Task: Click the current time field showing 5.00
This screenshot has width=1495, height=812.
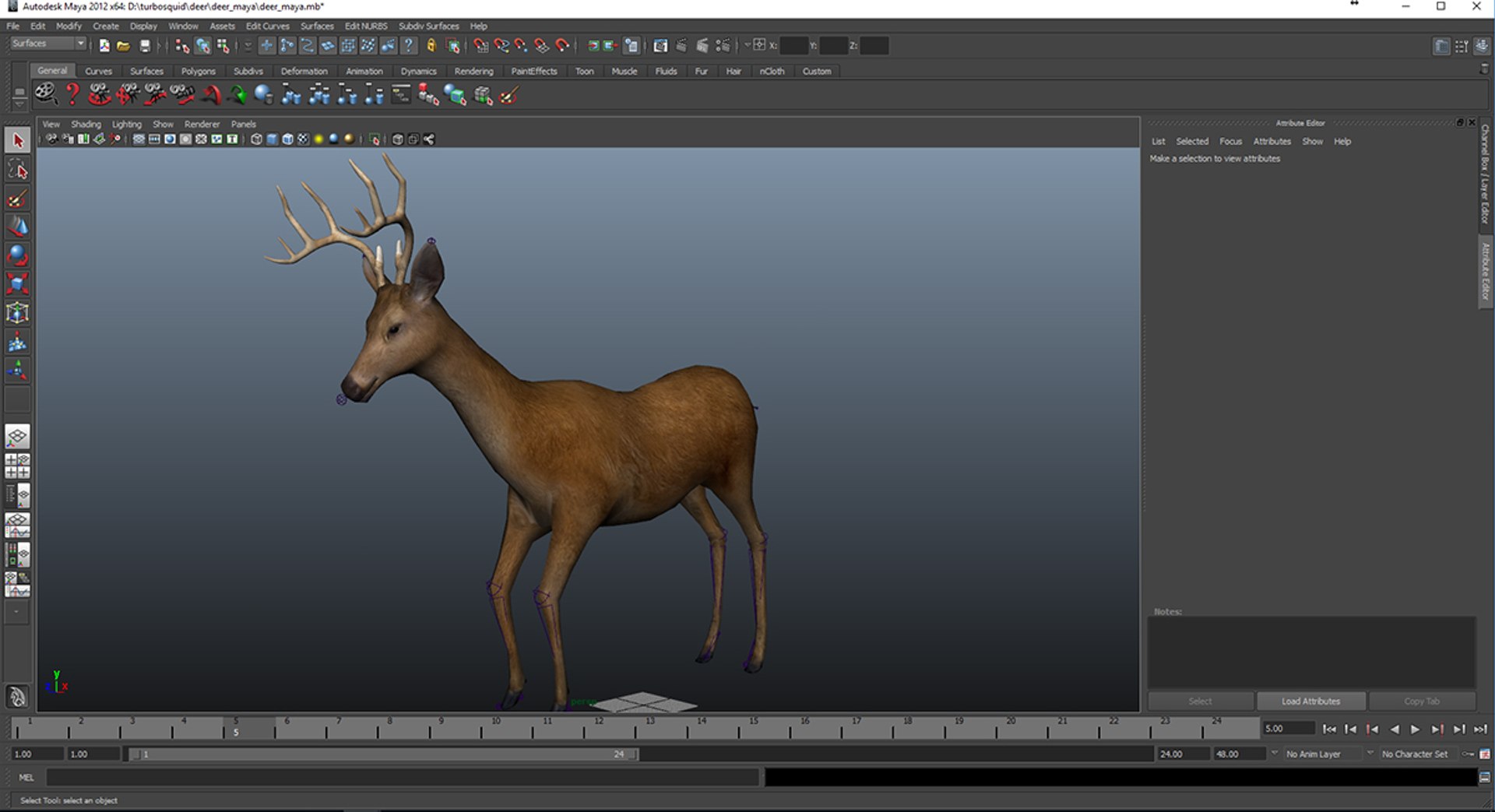Action: (x=1288, y=729)
